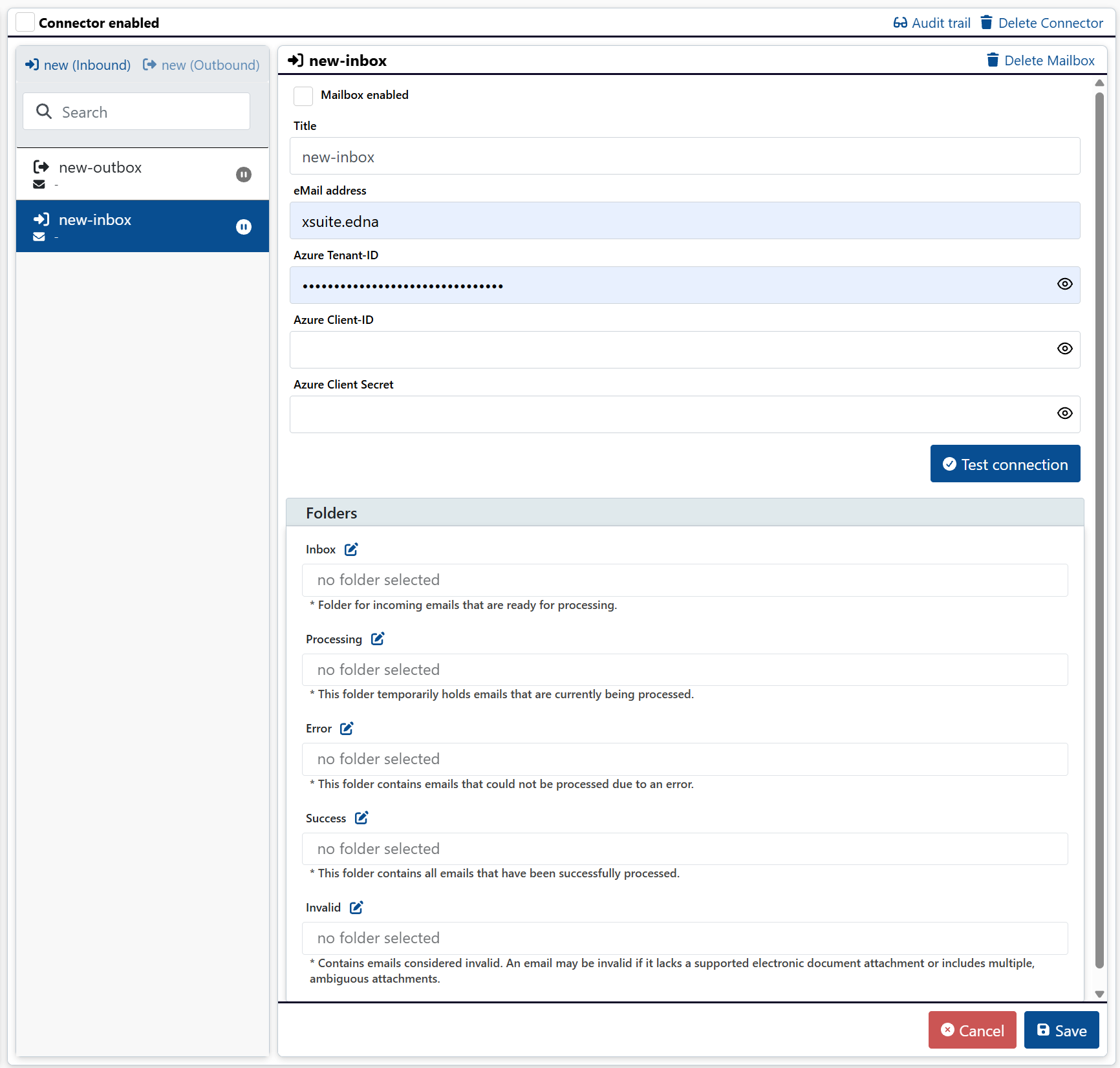The image size is (1120, 1068).
Task: Switch to the new (Inbound) tab
Action: pos(77,65)
